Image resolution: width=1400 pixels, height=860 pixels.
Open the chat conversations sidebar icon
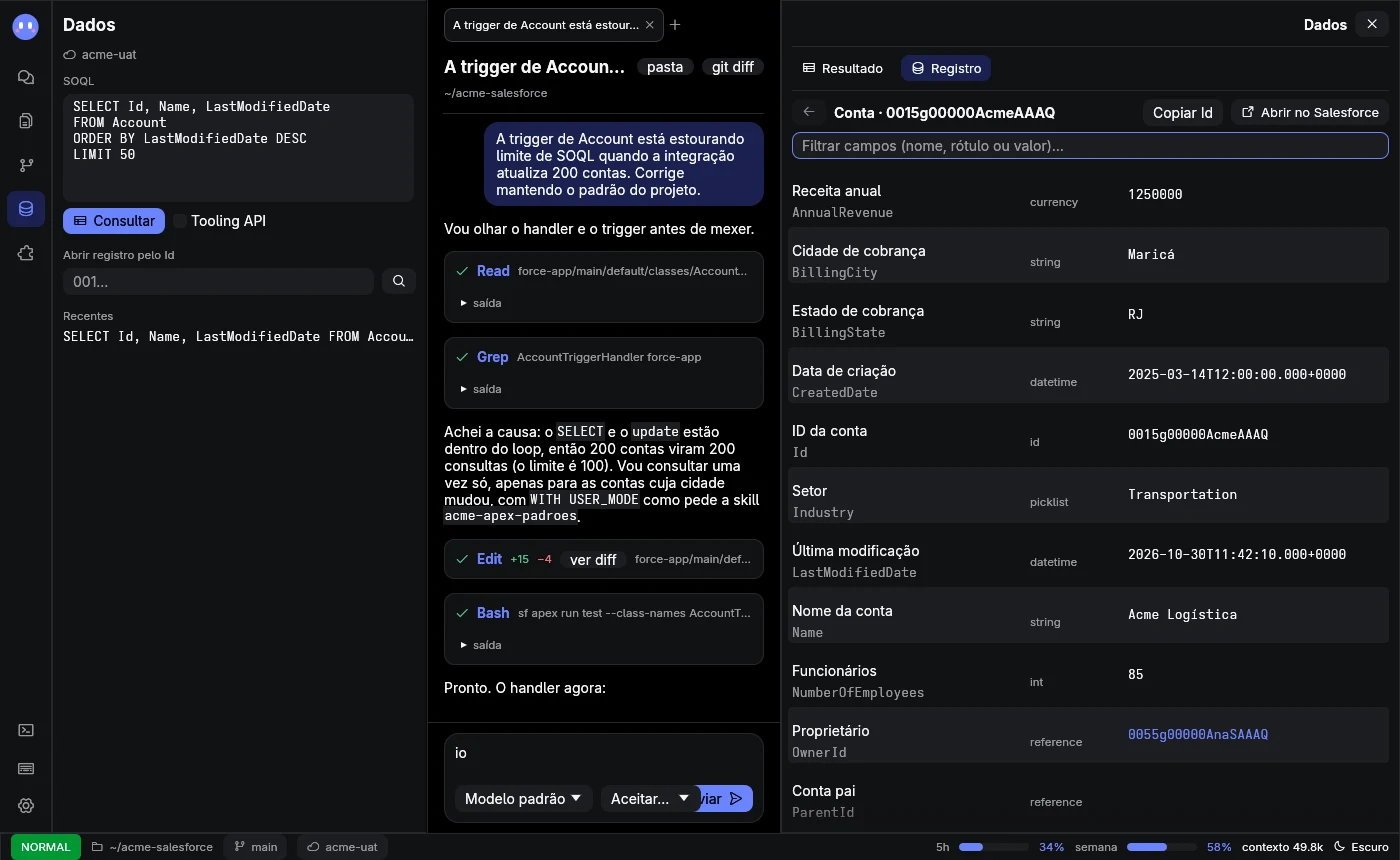(26, 77)
